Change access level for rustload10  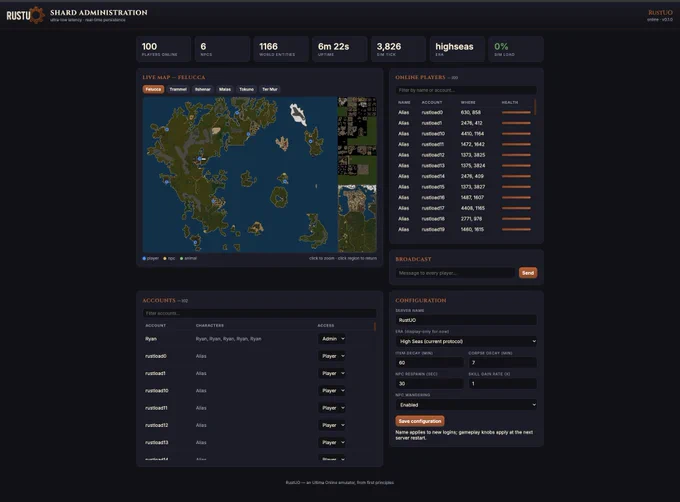click(332, 391)
